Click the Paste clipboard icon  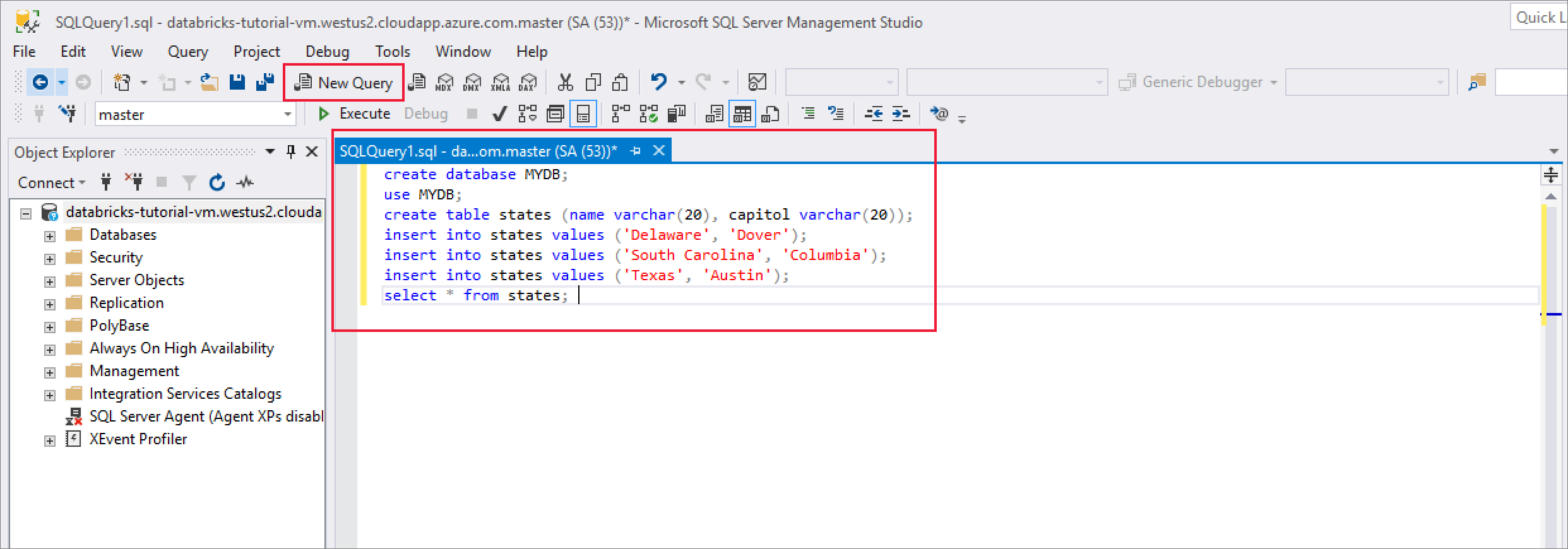click(621, 82)
